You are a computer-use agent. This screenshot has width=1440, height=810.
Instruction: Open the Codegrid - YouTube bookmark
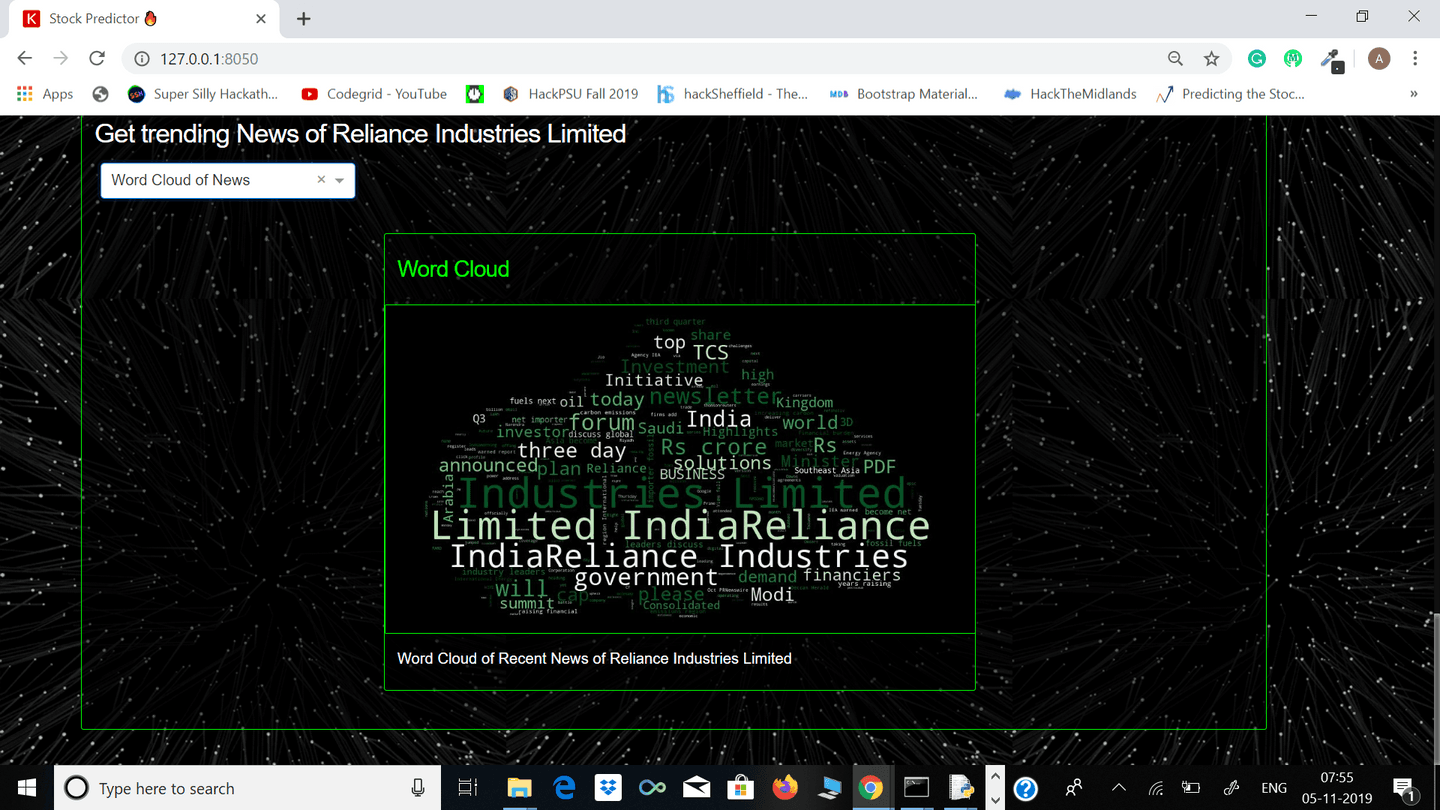pos(374,94)
